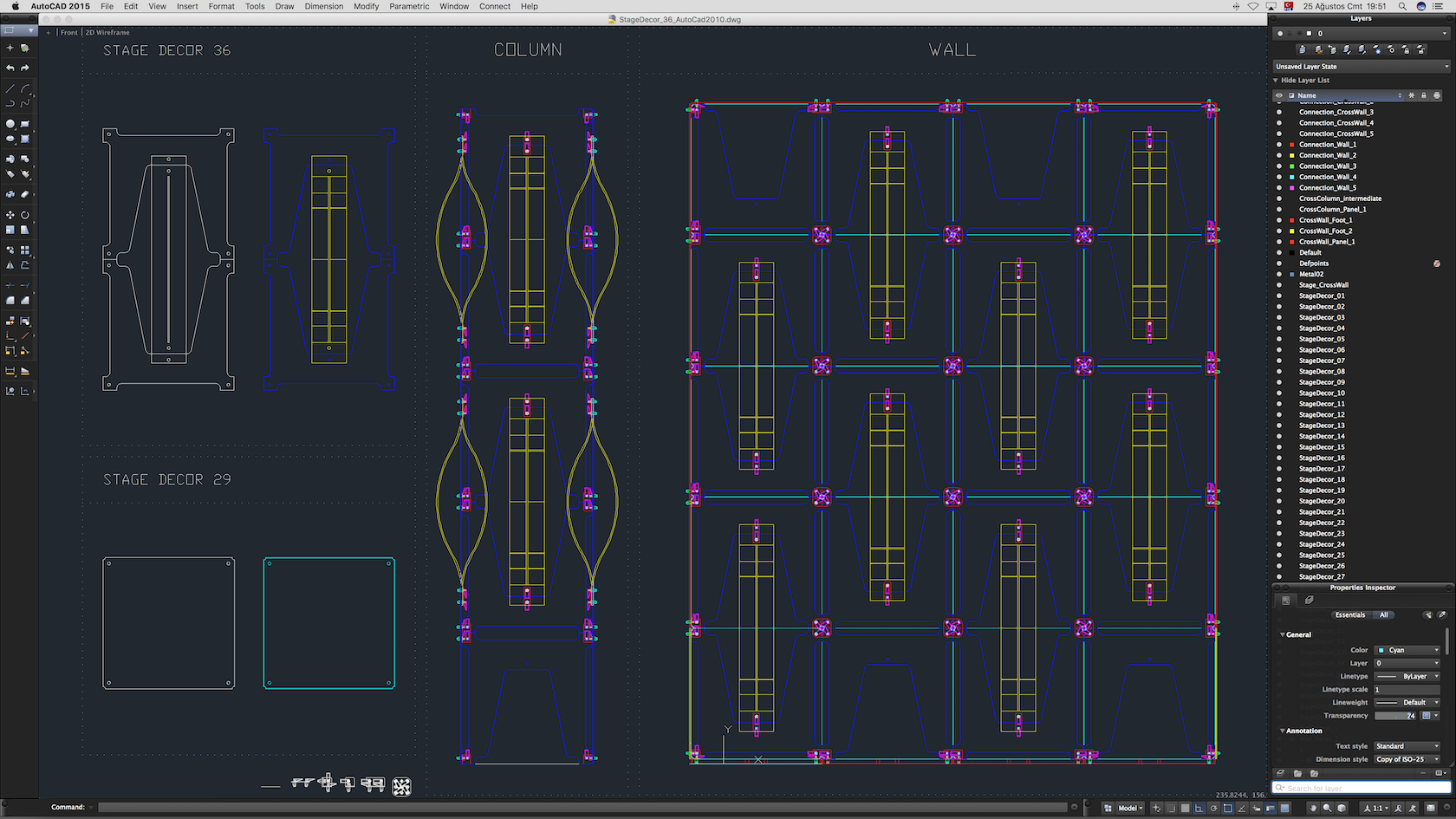Open the Parametric menu

409,6
